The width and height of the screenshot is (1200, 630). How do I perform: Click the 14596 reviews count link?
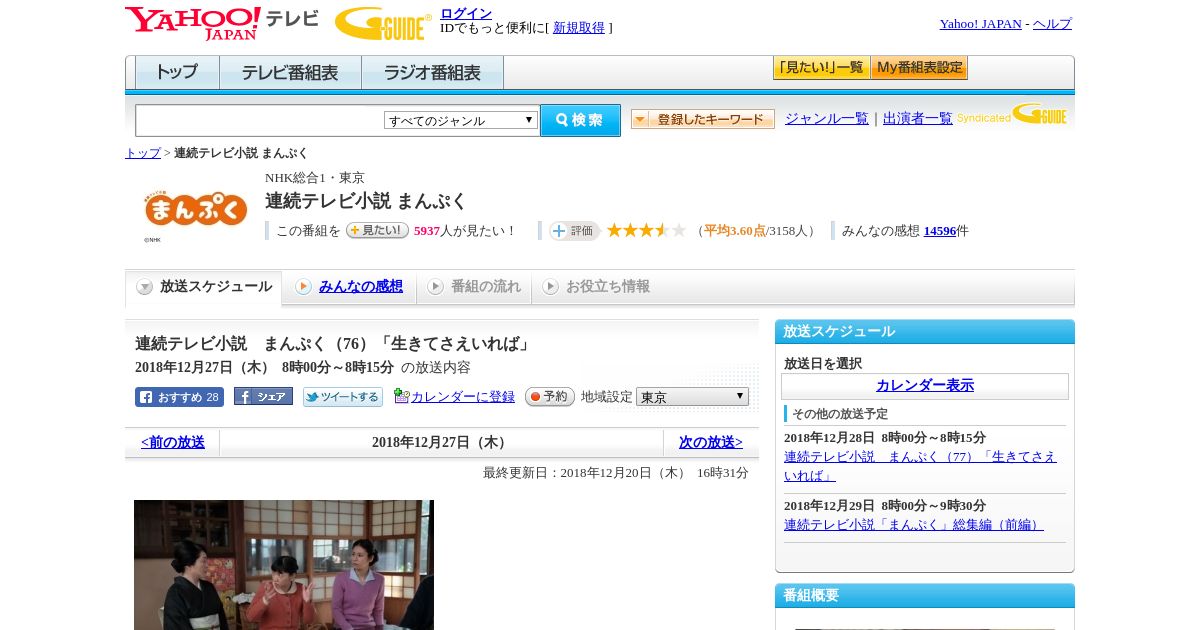pyautogui.click(x=940, y=231)
